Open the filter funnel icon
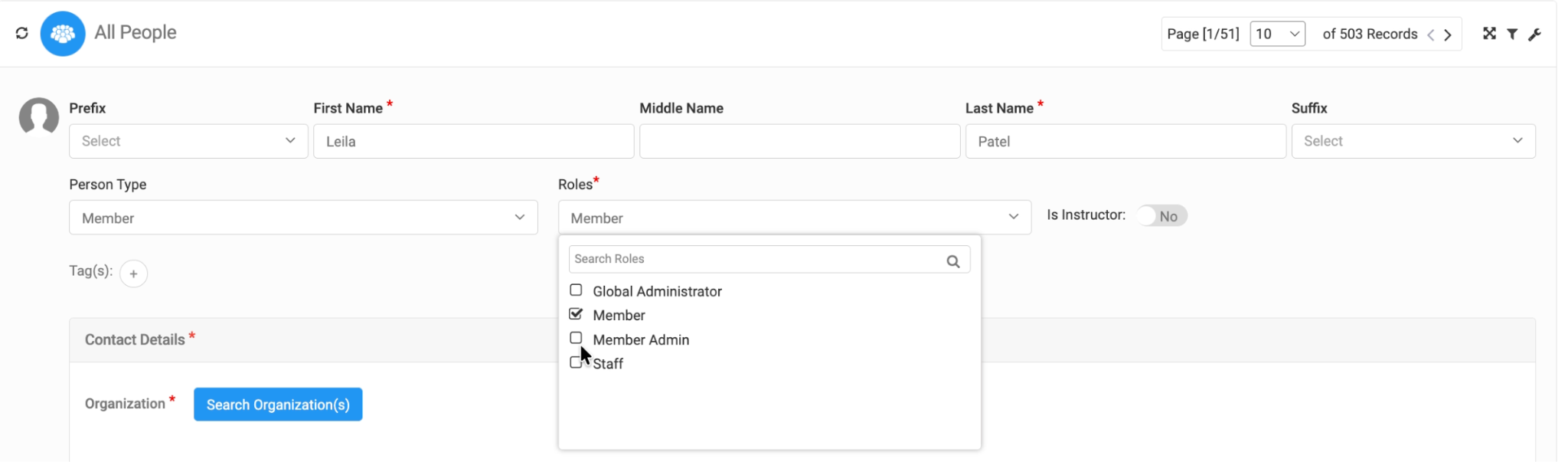Screen dimensions: 1568x462 1512,34
